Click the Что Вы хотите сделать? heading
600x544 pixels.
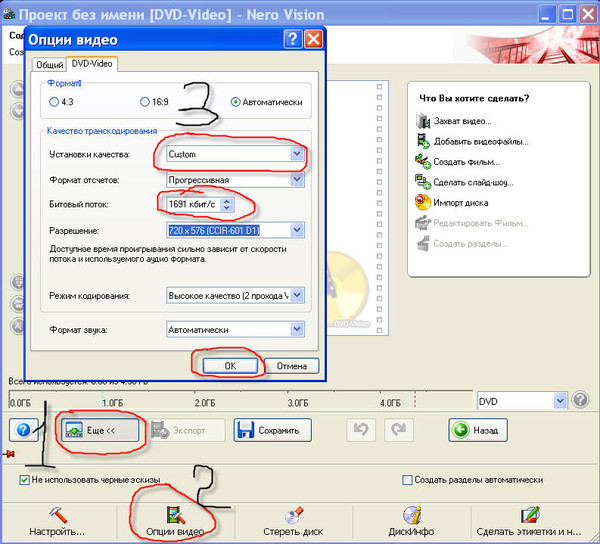point(474,98)
